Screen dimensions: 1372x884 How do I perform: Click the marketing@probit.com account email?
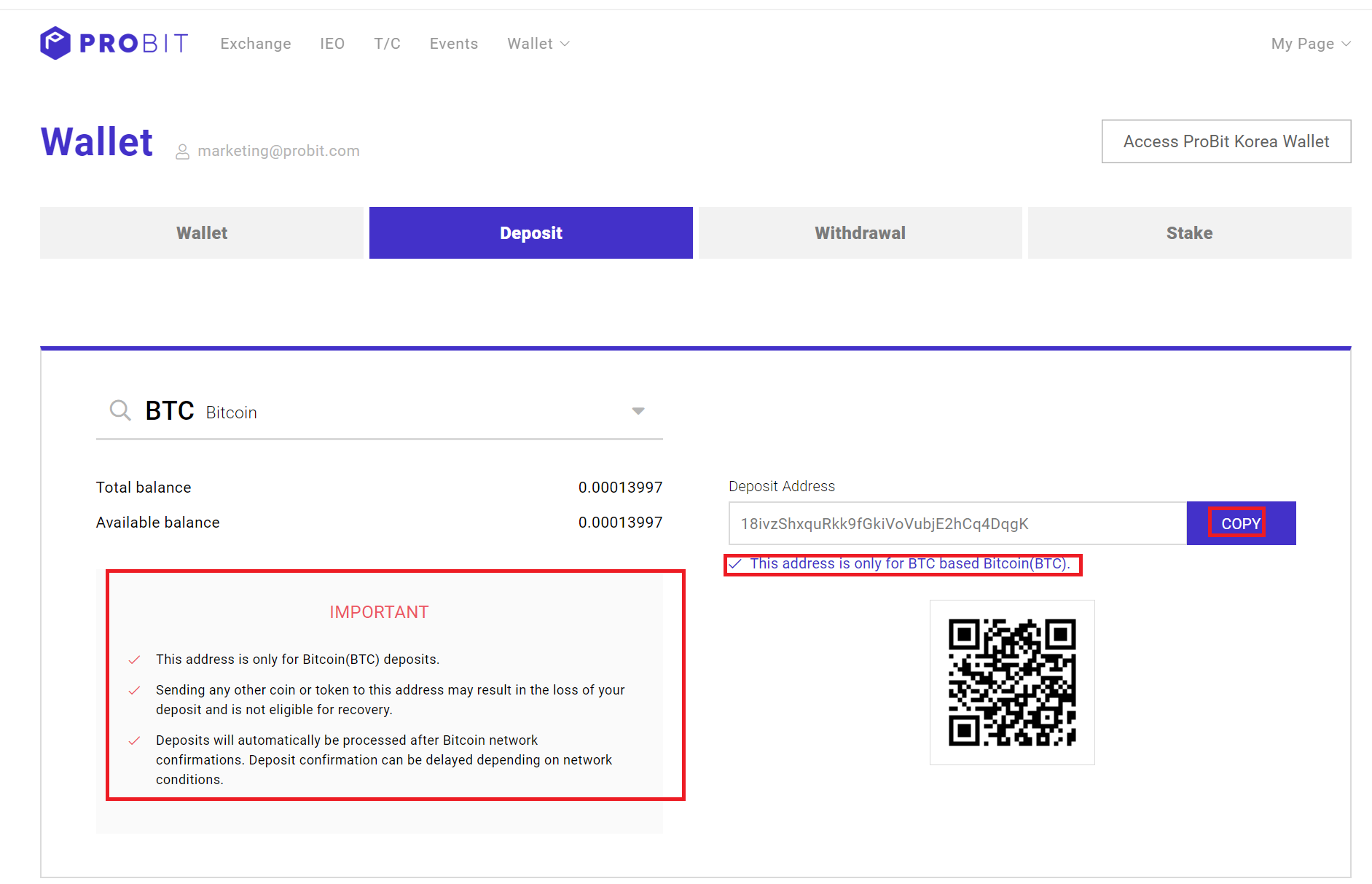pos(278,151)
